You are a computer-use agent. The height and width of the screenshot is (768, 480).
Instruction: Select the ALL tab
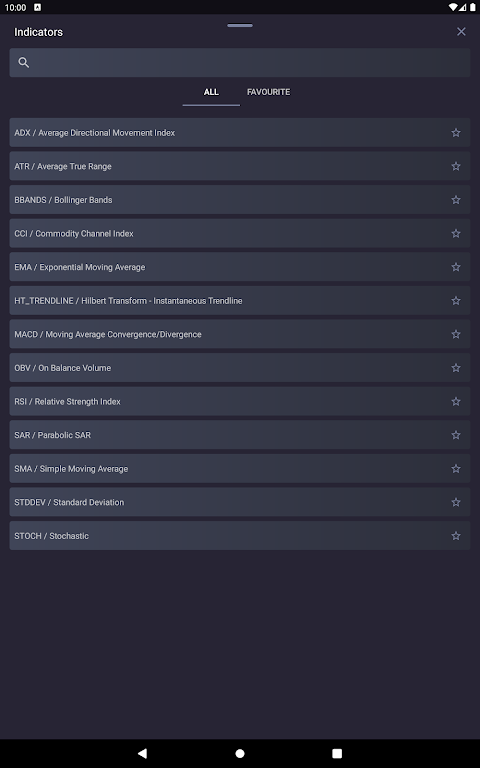tap(211, 92)
